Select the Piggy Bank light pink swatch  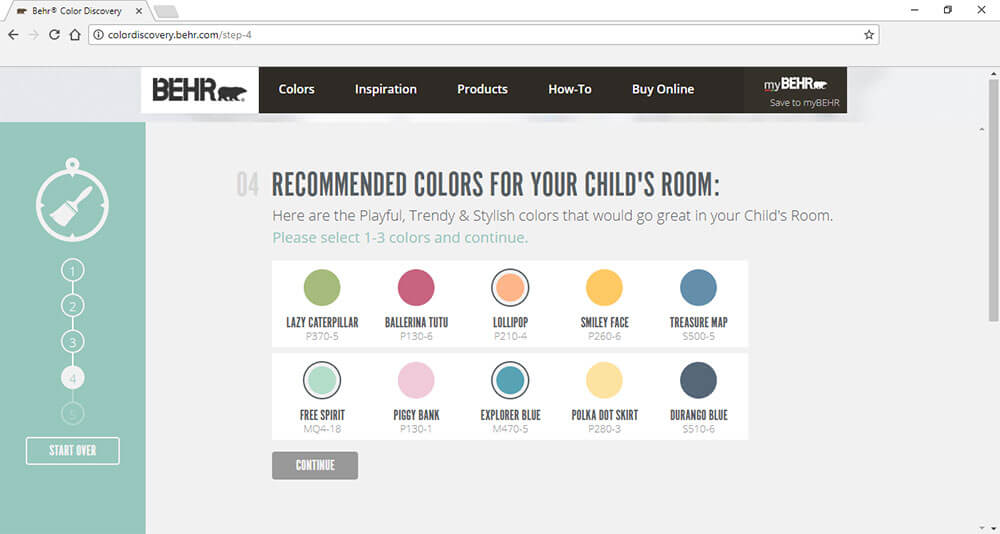(x=416, y=380)
